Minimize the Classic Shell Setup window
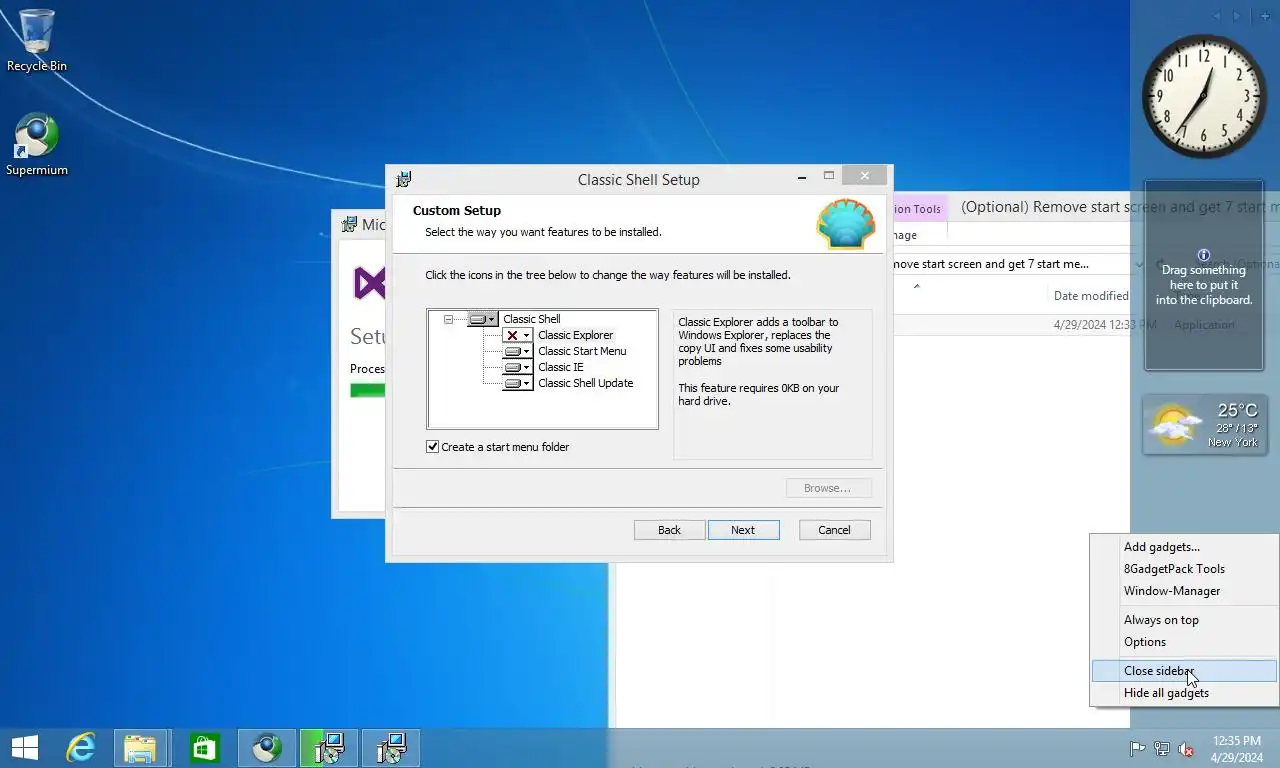 point(802,177)
